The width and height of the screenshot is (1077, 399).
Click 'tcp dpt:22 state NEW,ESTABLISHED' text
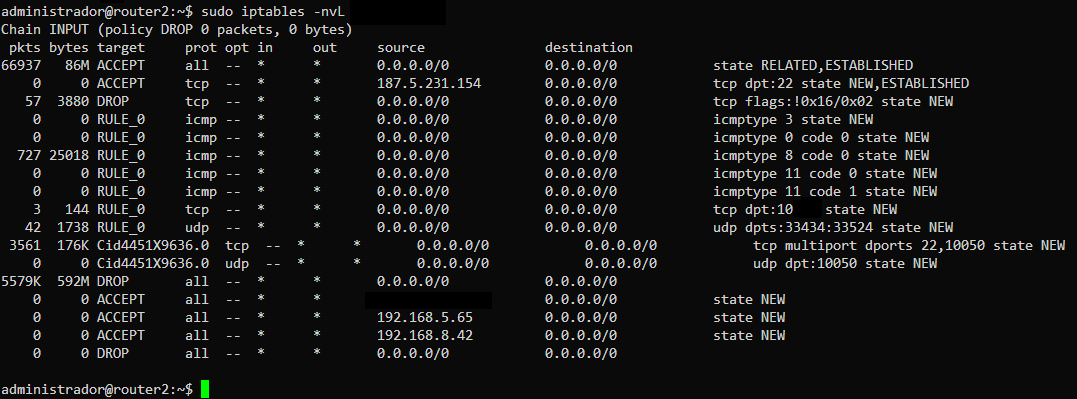841,84
